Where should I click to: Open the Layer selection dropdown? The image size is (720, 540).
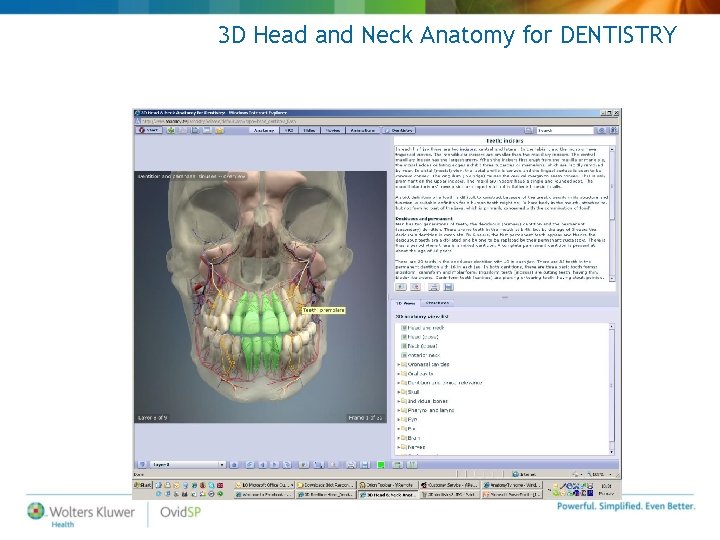click(188, 465)
